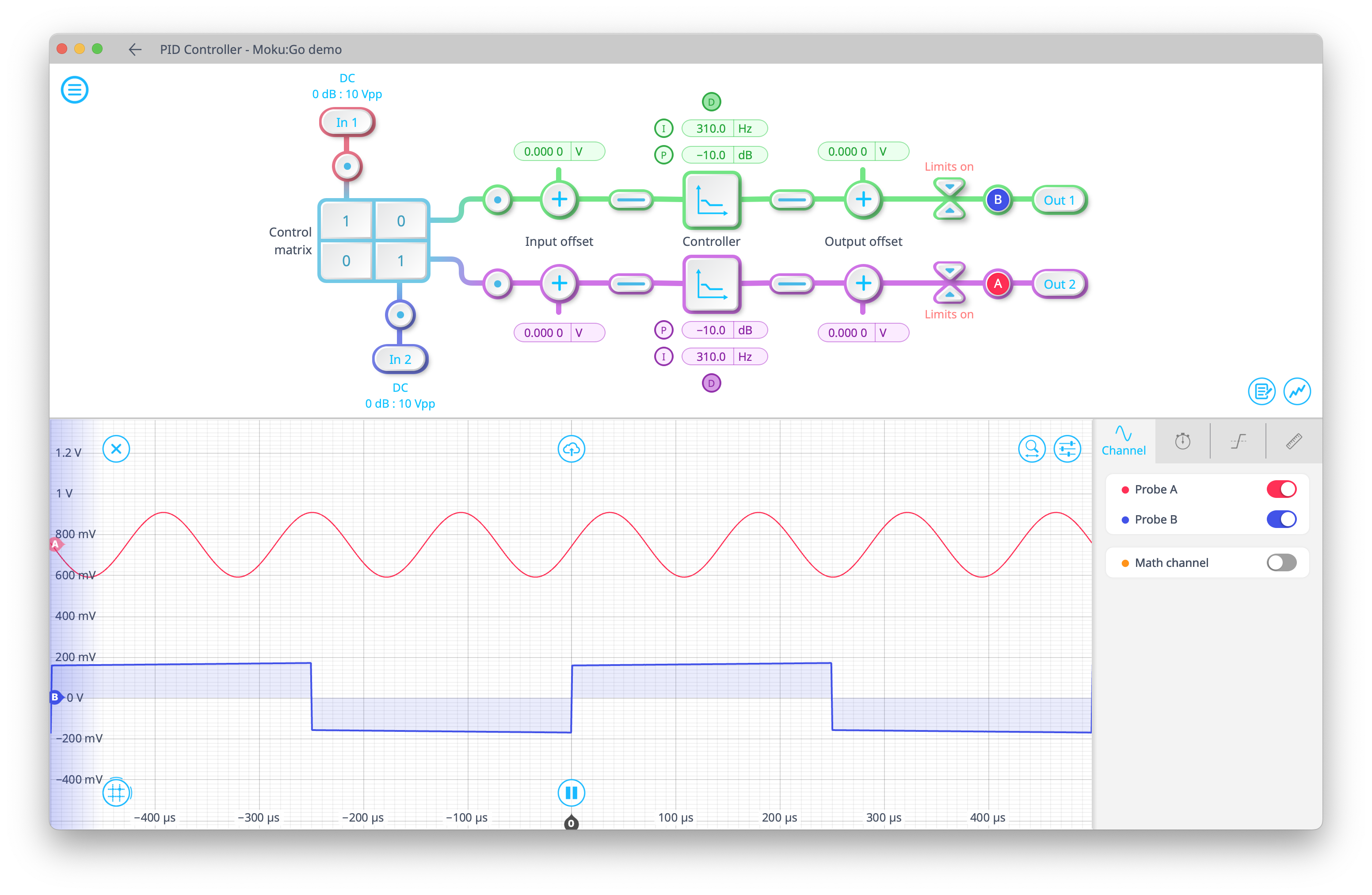Viewport: 1372px width, 895px height.
Task: Pause the oscilloscope acquisition
Action: pyautogui.click(x=571, y=793)
